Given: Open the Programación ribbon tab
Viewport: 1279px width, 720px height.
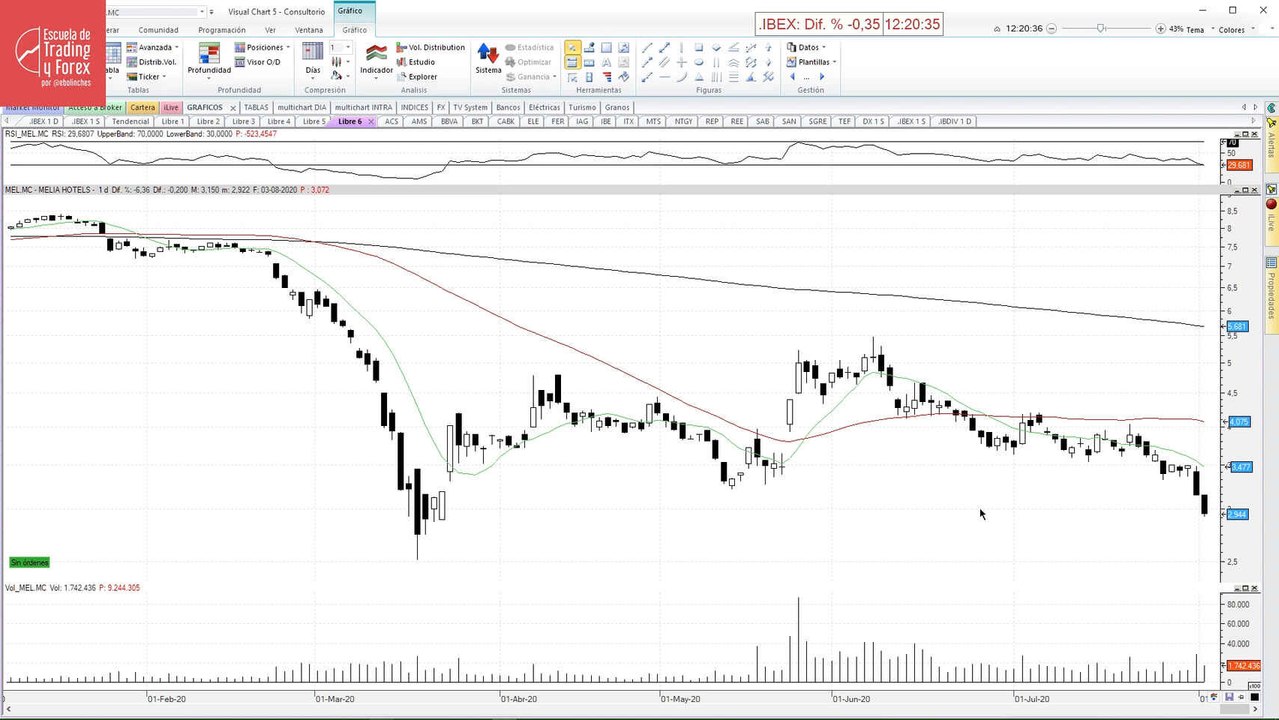Looking at the screenshot, I should point(222,30).
